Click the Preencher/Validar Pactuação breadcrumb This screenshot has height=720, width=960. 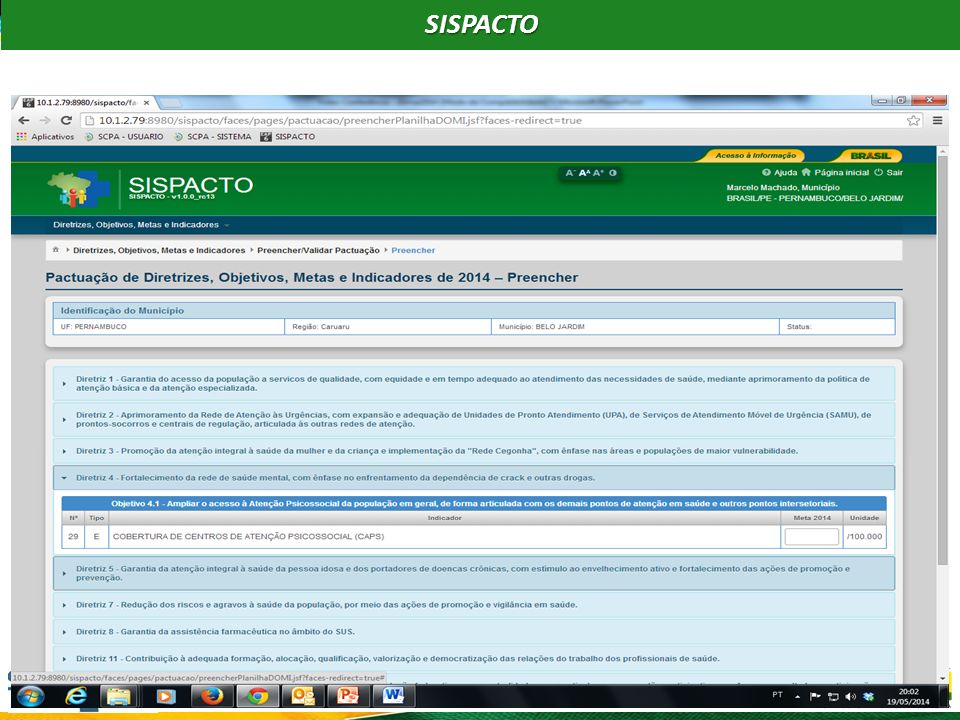tap(318, 250)
